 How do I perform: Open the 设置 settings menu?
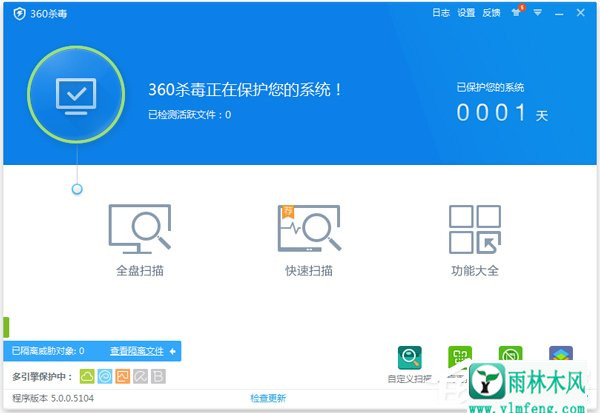click(466, 13)
